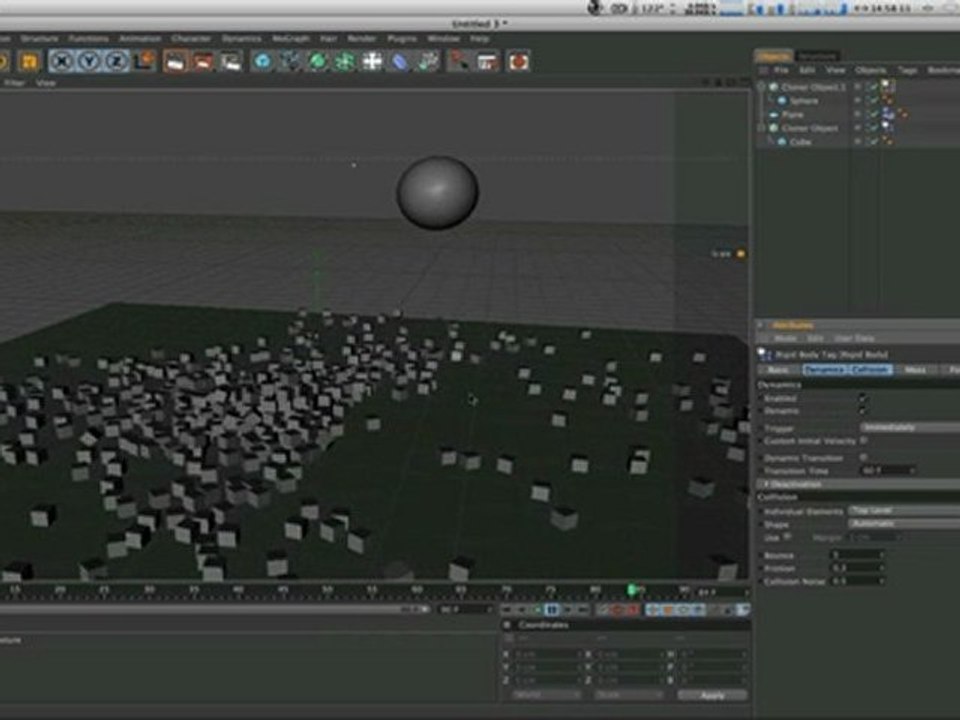Toggle the X axis lock icon
The height and width of the screenshot is (720, 960).
(x=61, y=61)
